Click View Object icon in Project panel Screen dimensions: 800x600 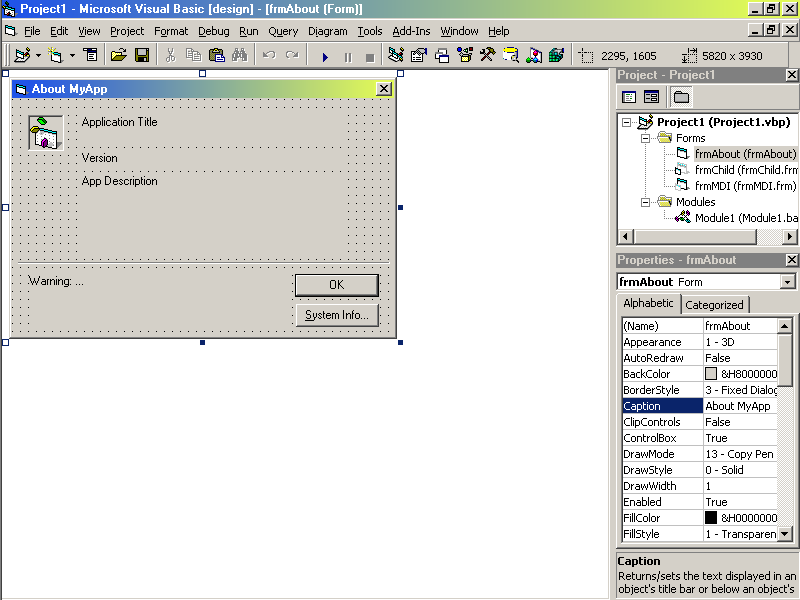coord(652,97)
